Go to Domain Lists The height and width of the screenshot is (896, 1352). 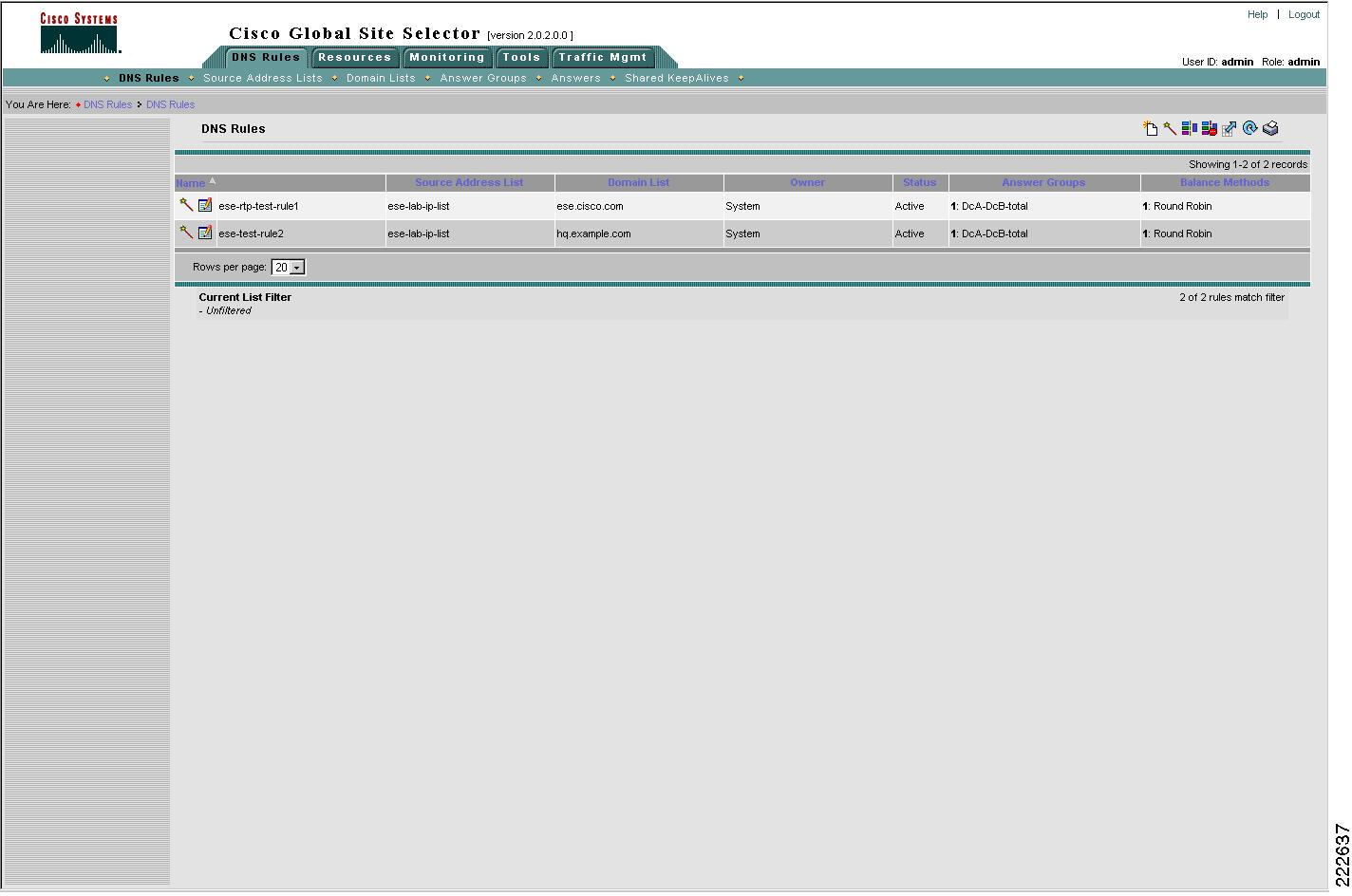381,78
